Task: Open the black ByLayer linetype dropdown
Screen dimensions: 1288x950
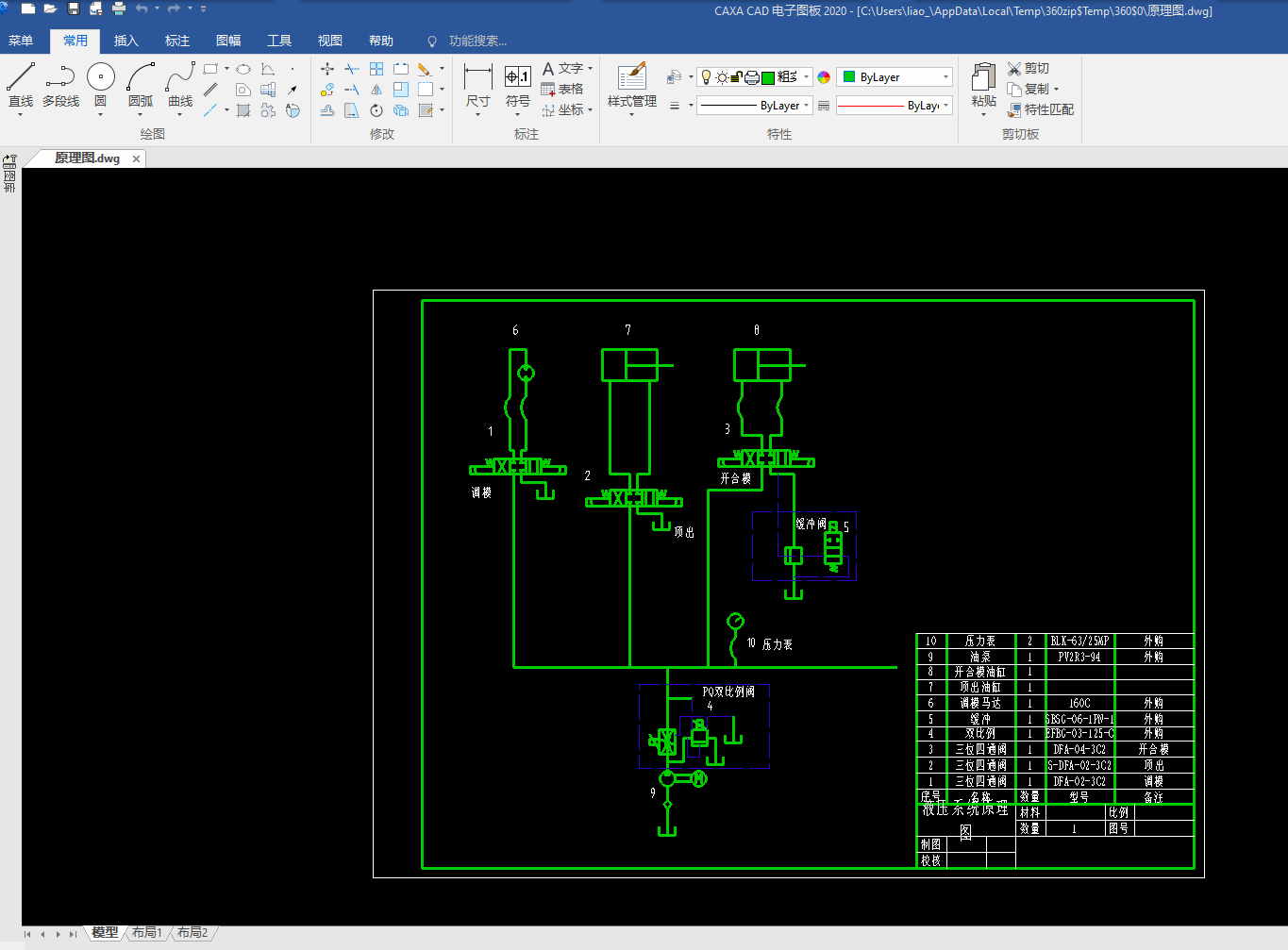Action: pyautogui.click(x=754, y=106)
